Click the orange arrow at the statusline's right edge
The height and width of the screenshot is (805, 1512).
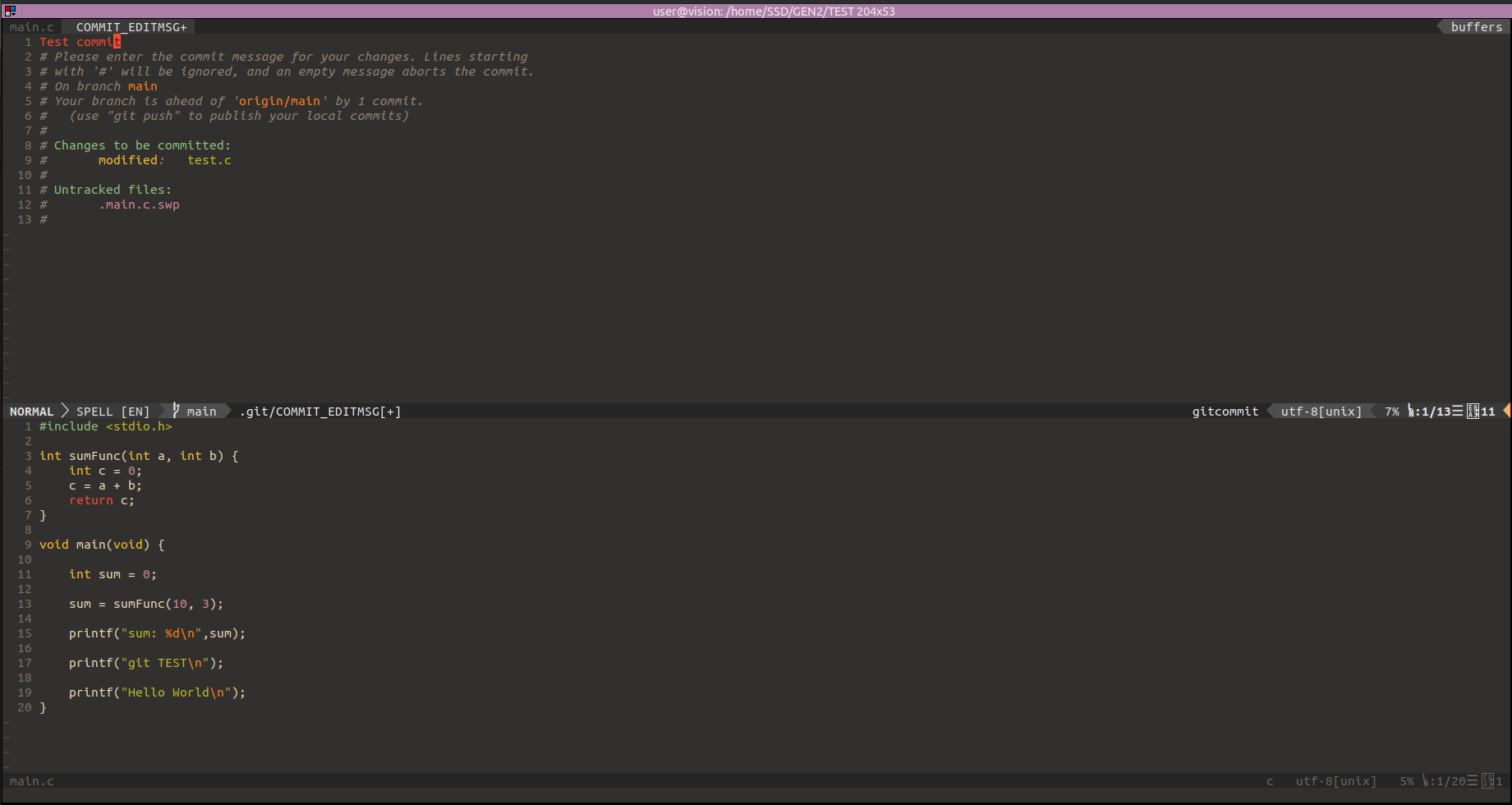pyautogui.click(x=1507, y=411)
